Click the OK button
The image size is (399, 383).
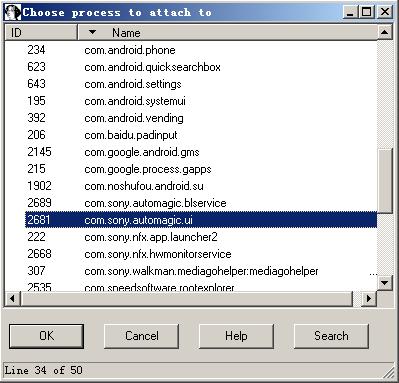point(46,336)
